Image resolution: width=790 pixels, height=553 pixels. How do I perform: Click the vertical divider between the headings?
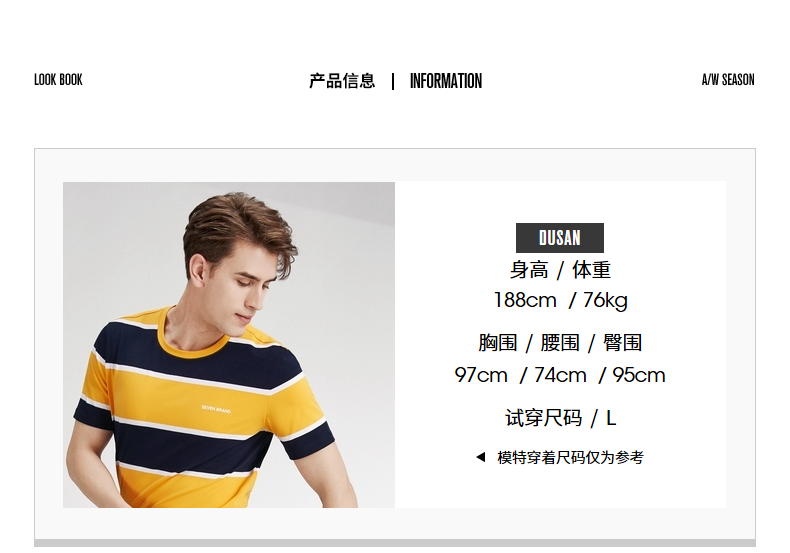[393, 81]
